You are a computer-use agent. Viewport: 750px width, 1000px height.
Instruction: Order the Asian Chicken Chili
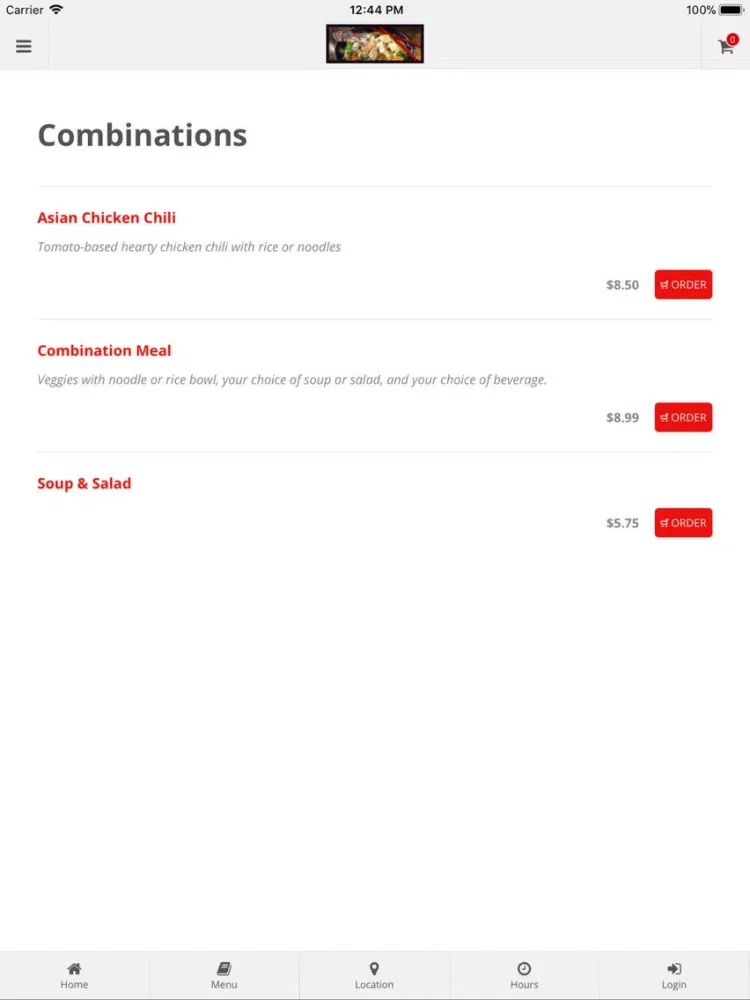[683, 284]
